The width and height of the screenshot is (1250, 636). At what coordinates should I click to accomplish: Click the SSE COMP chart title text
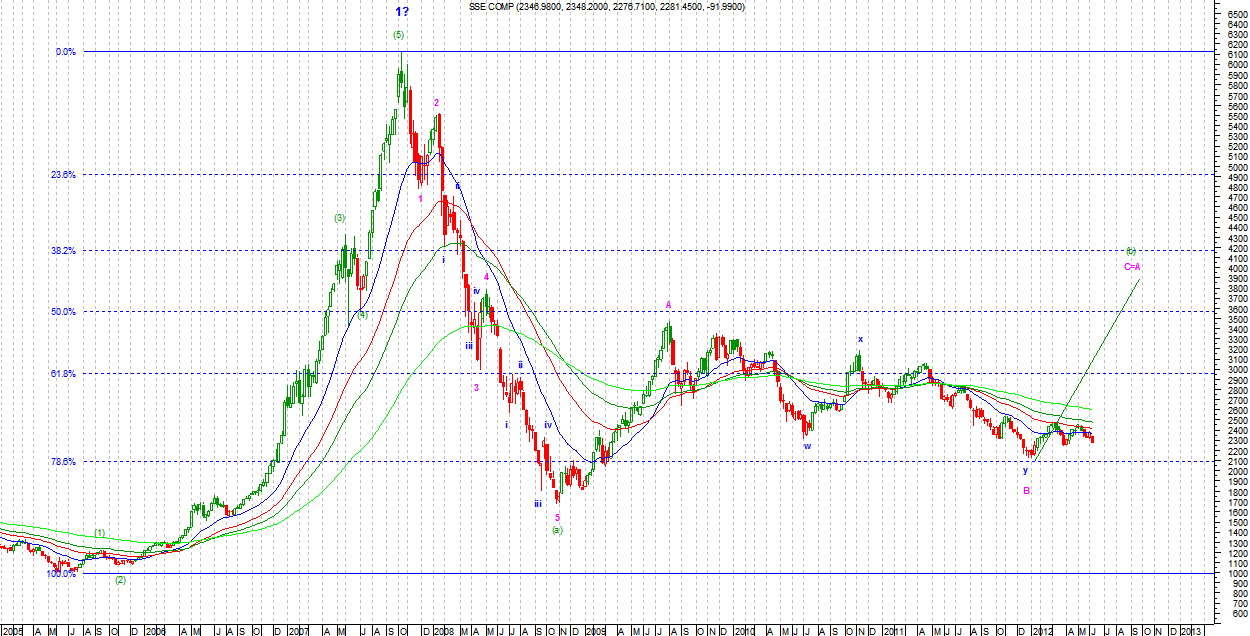(x=606, y=7)
